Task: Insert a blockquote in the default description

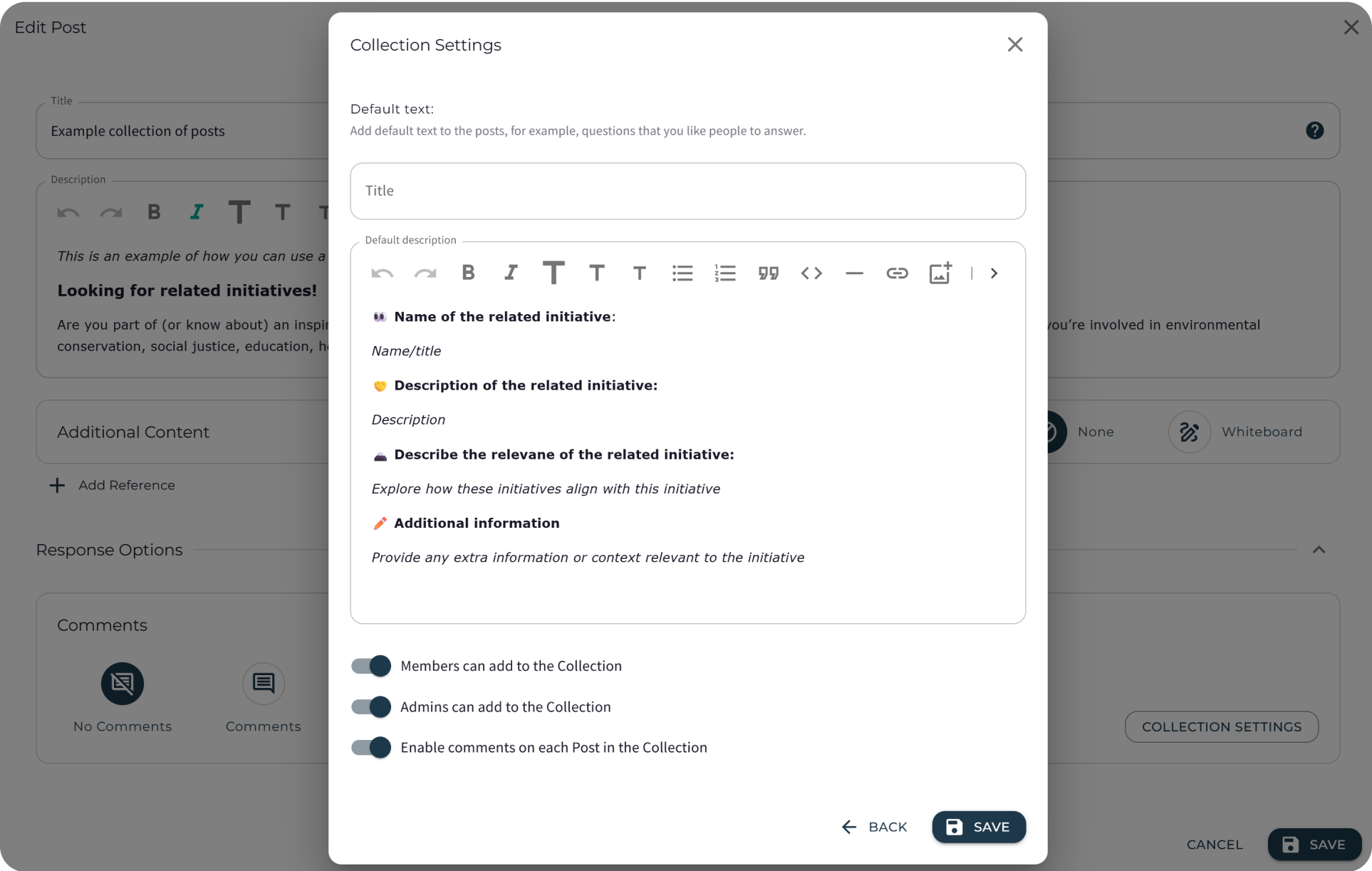Action: 768,273
